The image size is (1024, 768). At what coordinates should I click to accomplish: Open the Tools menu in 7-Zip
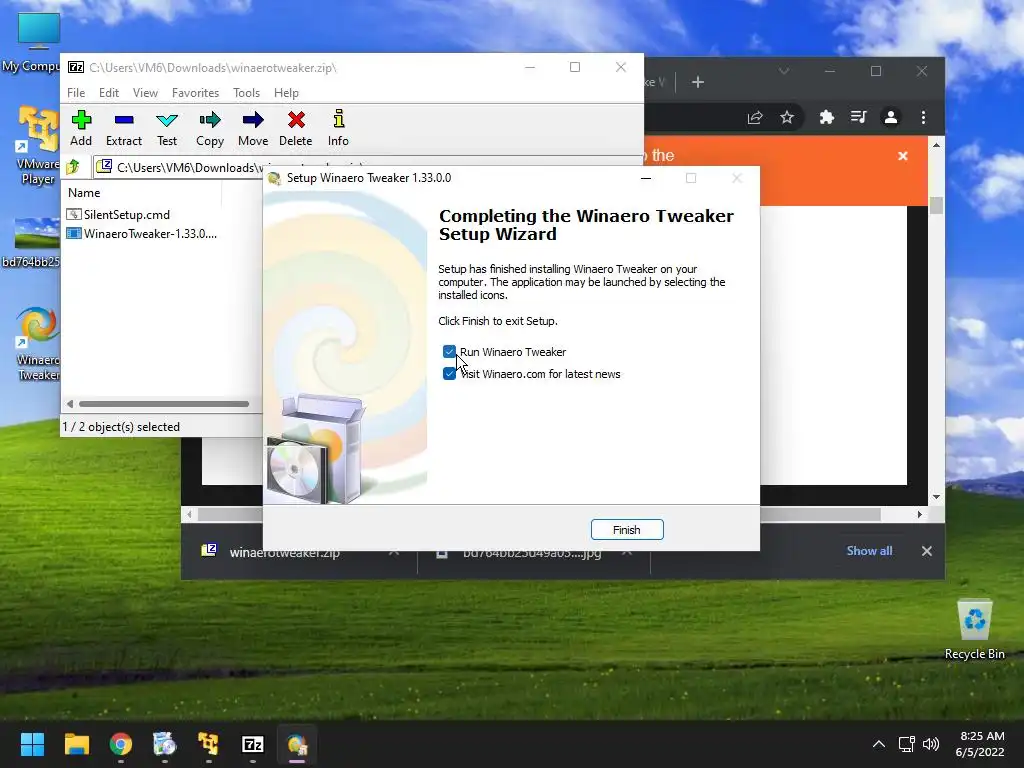point(246,93)
